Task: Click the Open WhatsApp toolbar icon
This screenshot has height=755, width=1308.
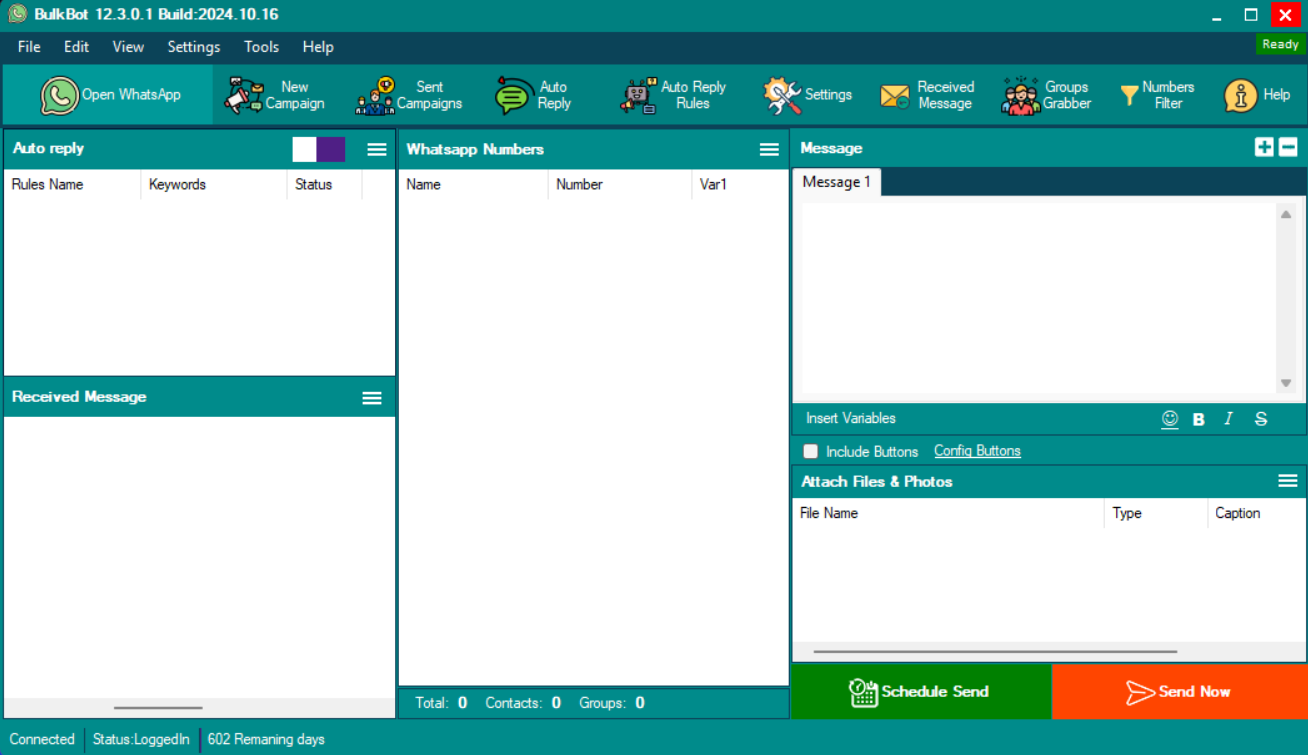Action: coord(60,95)
